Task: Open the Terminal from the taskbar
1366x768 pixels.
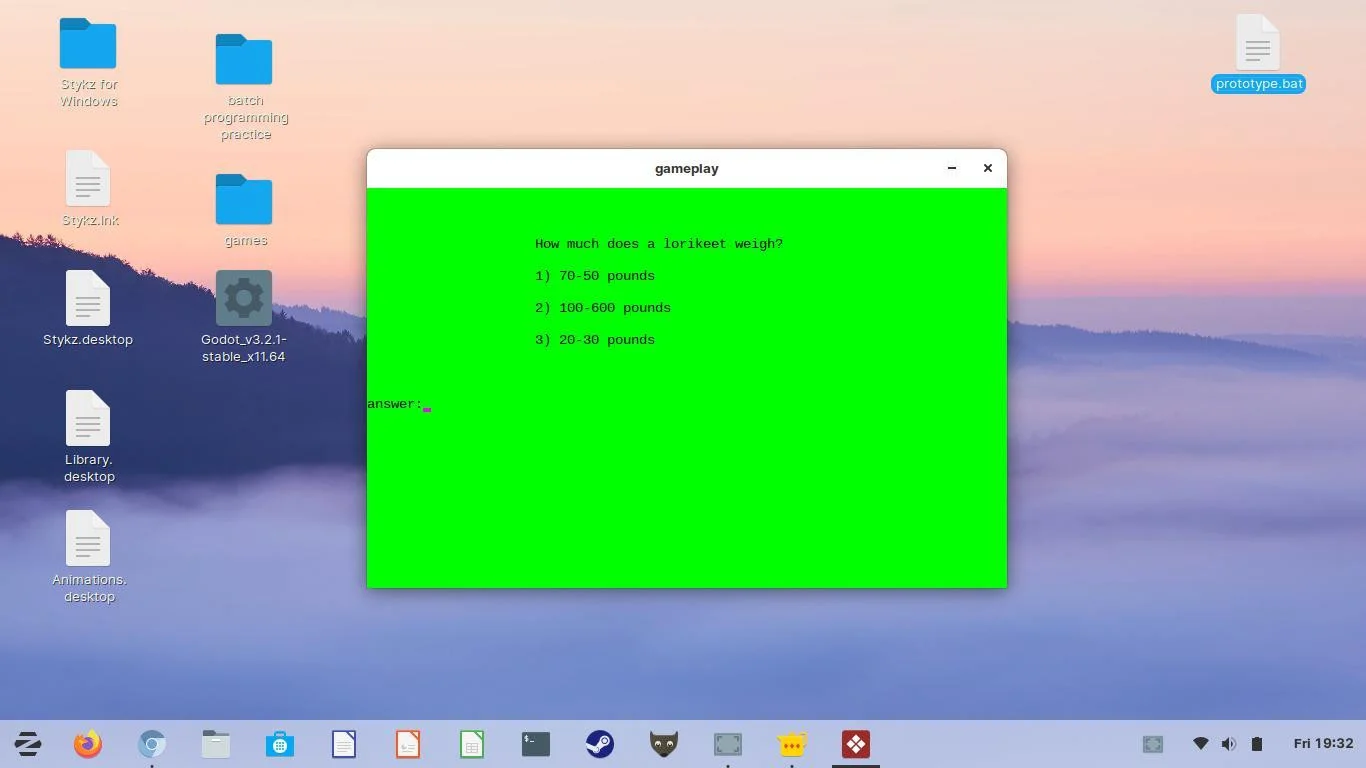Action: (x=536, y=744)
